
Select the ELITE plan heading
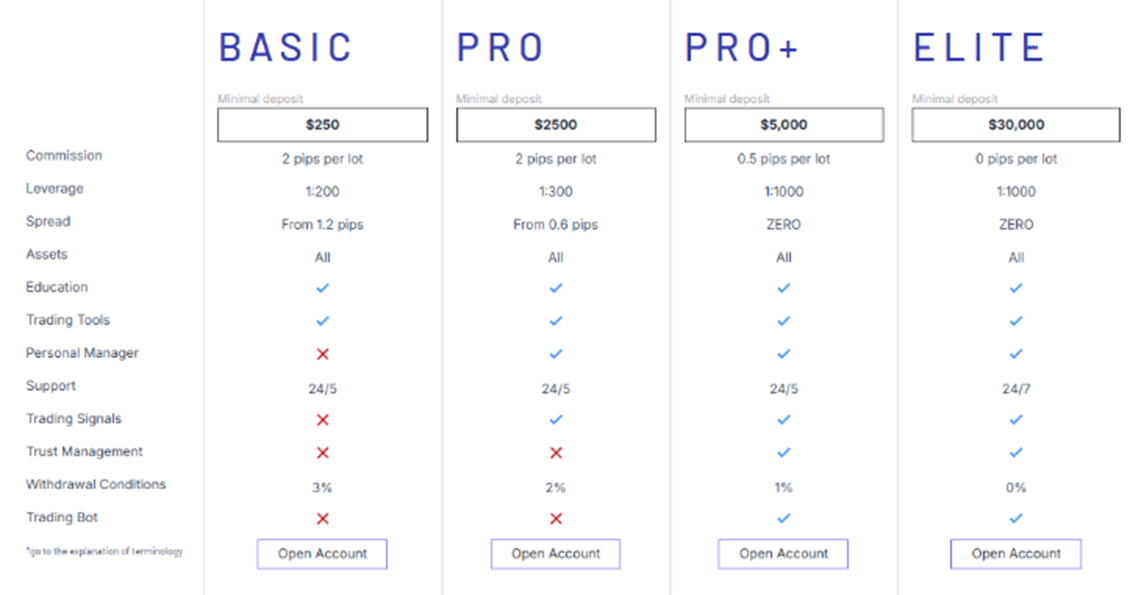point(979,48)
